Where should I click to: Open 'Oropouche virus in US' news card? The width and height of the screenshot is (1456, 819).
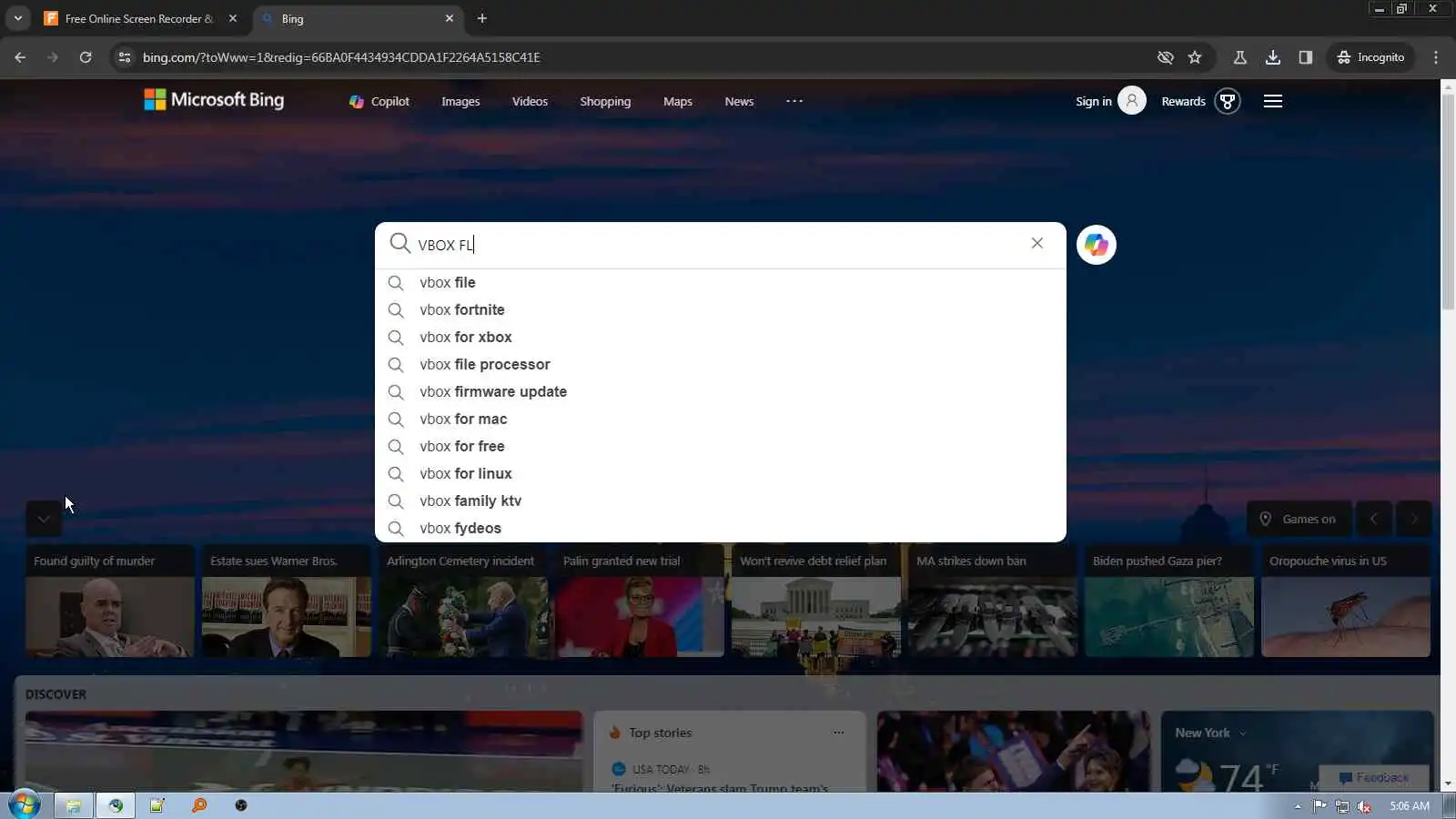tap(1346, 601)
